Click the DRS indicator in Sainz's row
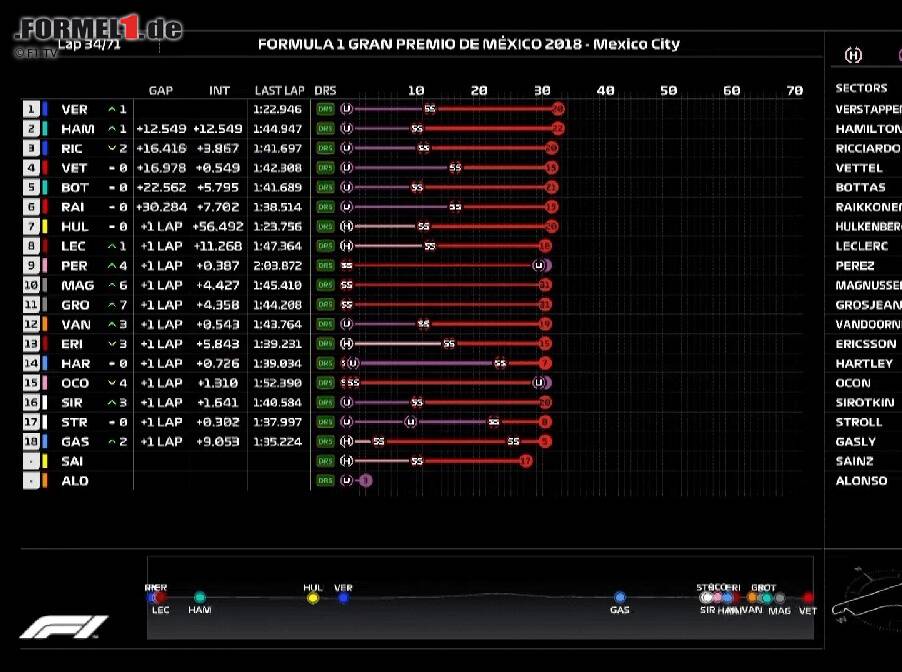The image size is (902, 672). (x=325, y=461)
